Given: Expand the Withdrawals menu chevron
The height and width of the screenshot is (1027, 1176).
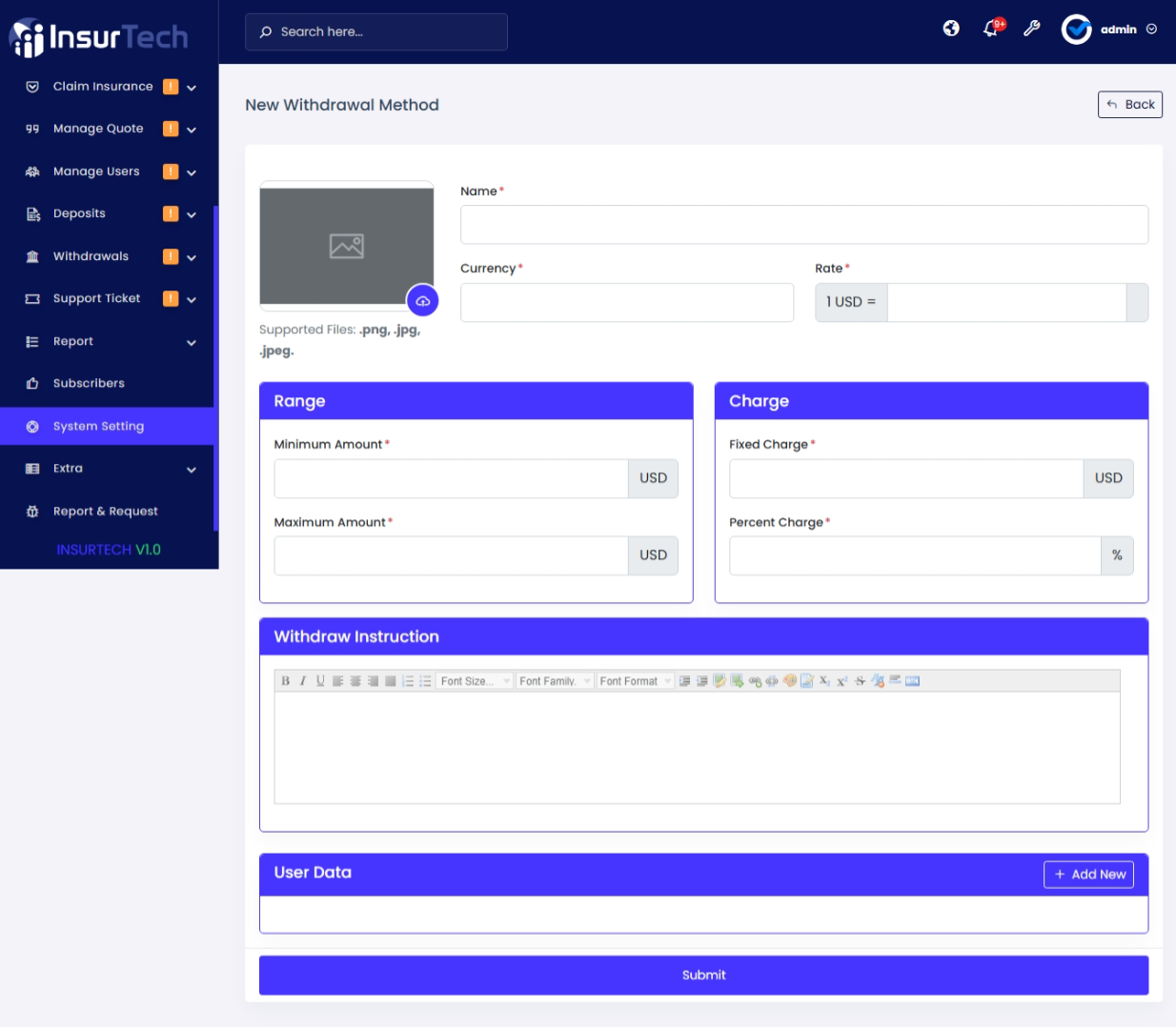Looking at the screenshot, I should point(192,257).
